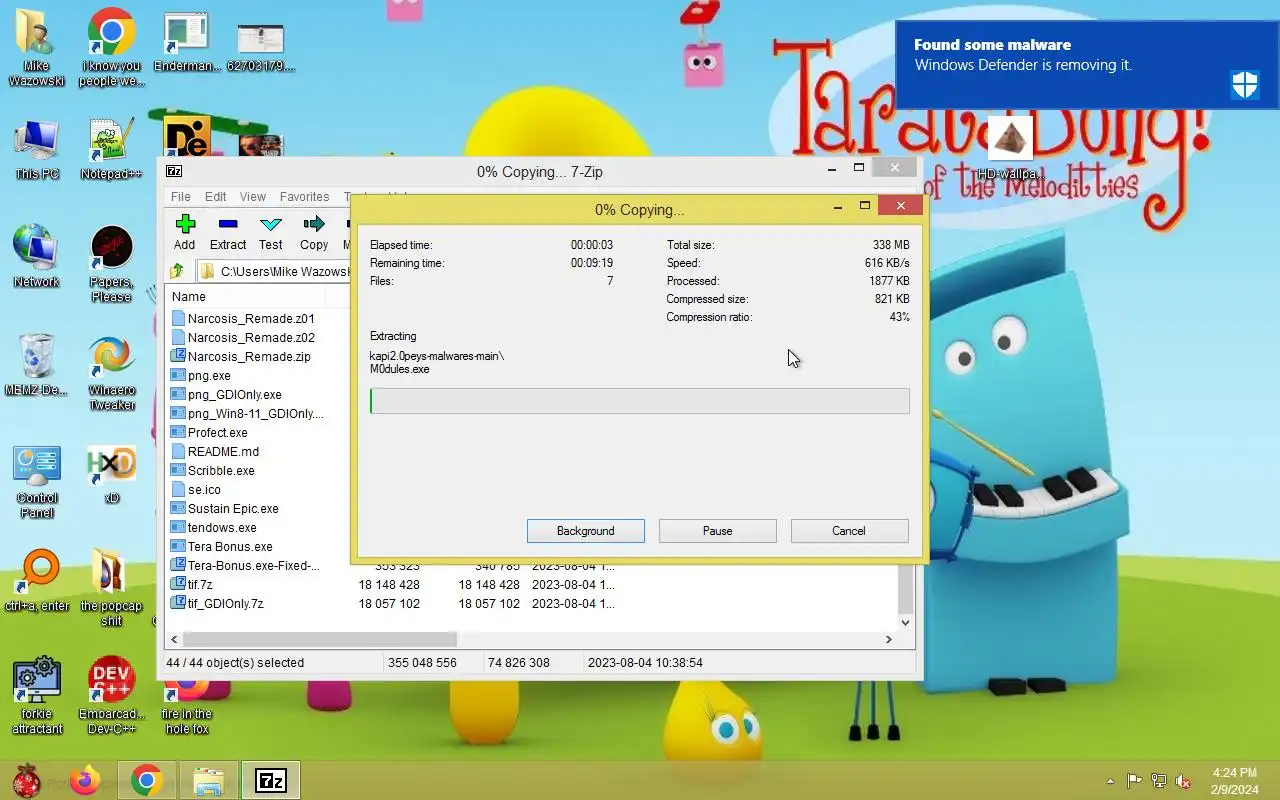
Task: Pause the copying operation
Action: coord(717,531)
